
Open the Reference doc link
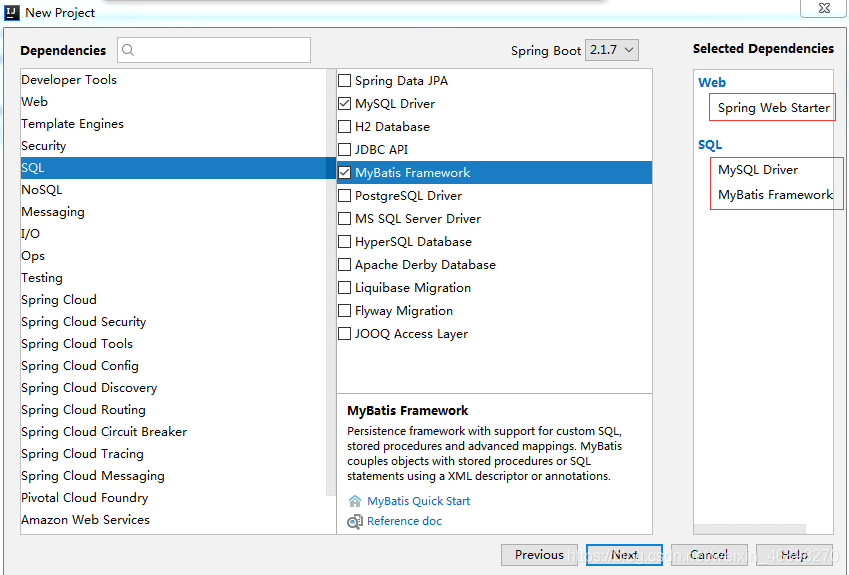[x=404, y=522]
